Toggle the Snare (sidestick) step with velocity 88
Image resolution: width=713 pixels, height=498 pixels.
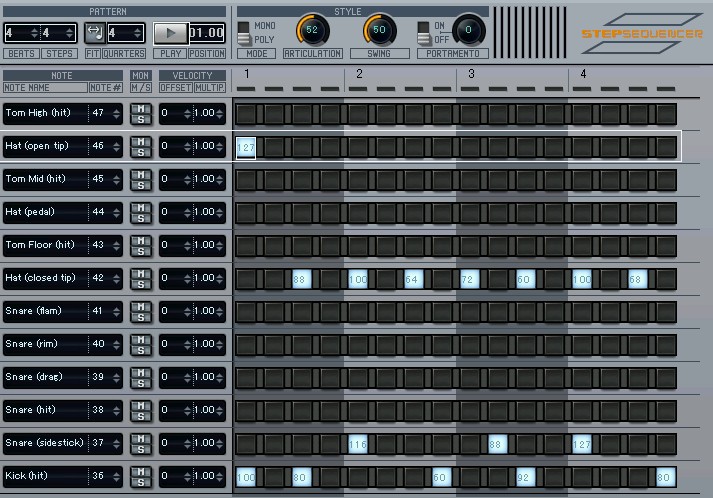498,444
